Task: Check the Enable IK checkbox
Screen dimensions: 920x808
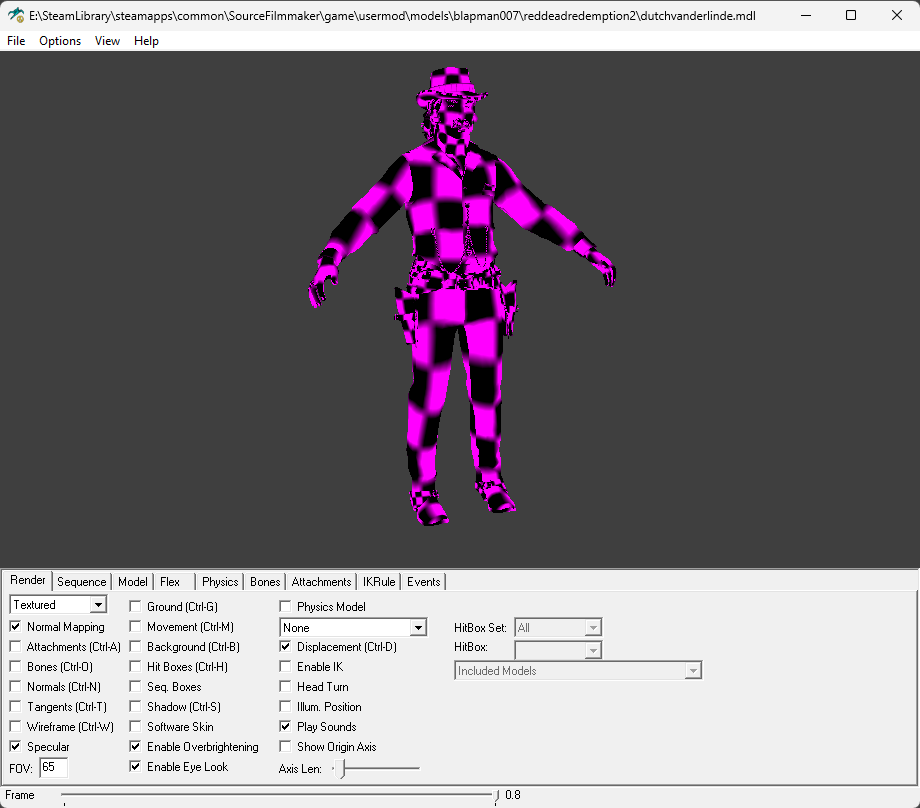Action: pyautogui.click(x=286, y=667)
